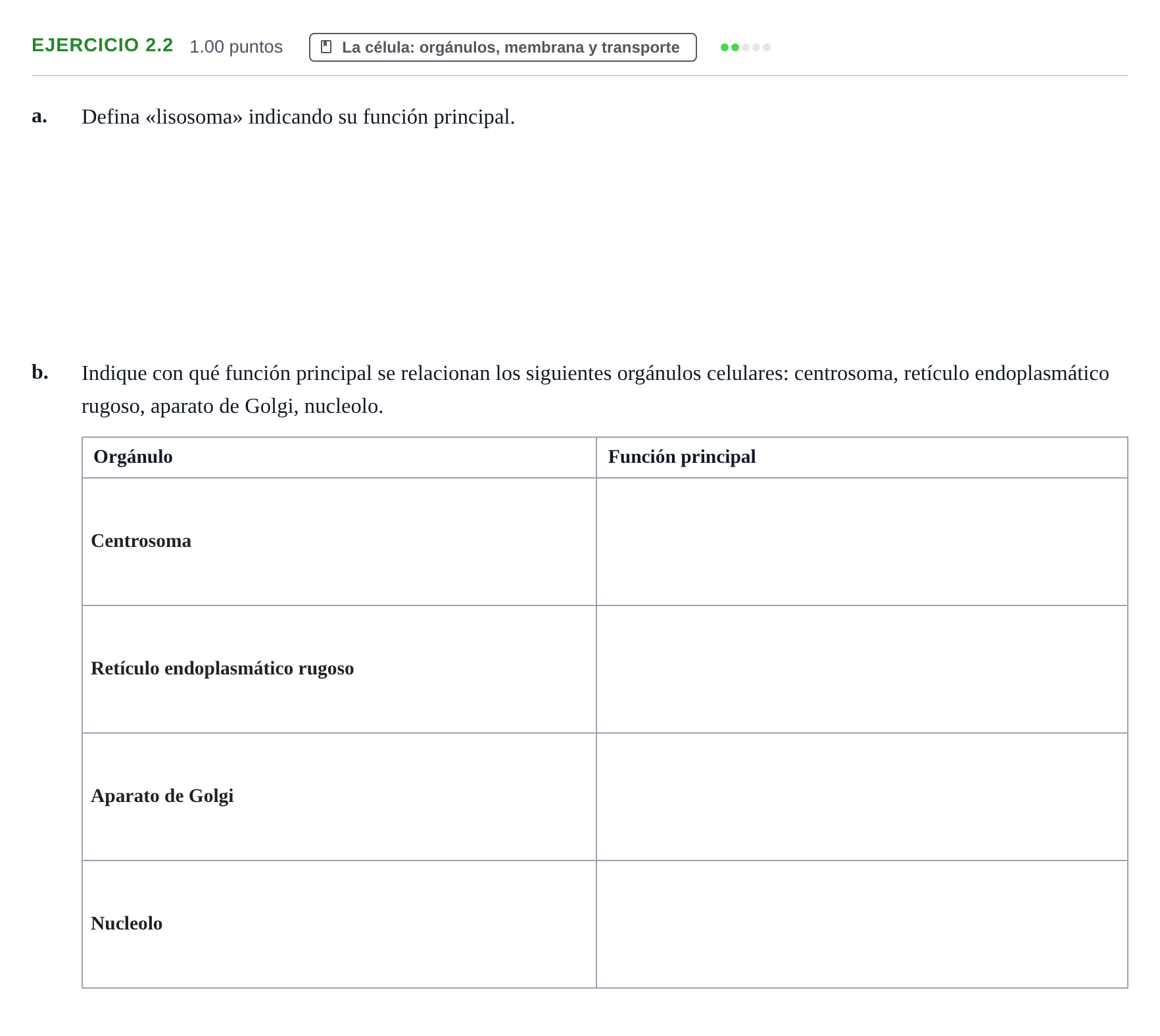Select the 'EJERCICIO 2.2' heading
Viewport: 1160px width, 1036px height.
click(103, 45)
